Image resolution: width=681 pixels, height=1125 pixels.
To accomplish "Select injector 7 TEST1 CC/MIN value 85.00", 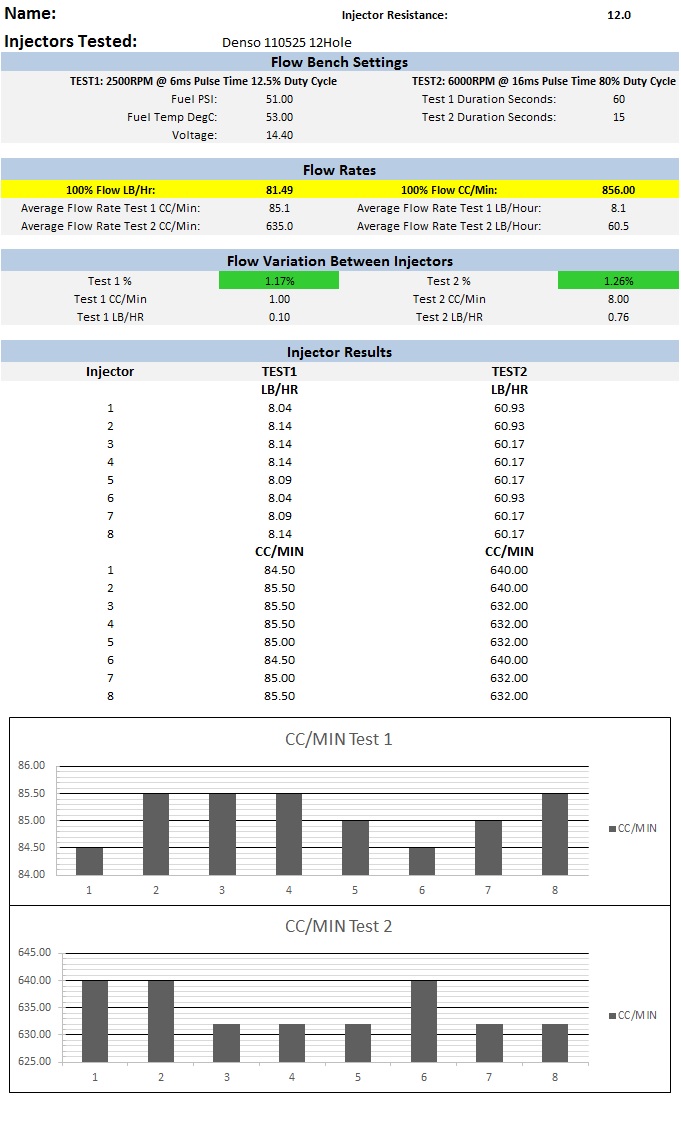I will 280,678.
